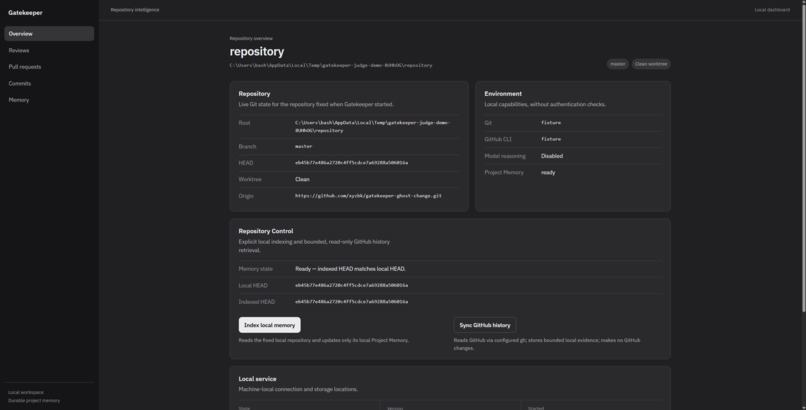Viewport: 806px width, 410px height.
Task: Click the Root path value
Action: pos(373,126)
